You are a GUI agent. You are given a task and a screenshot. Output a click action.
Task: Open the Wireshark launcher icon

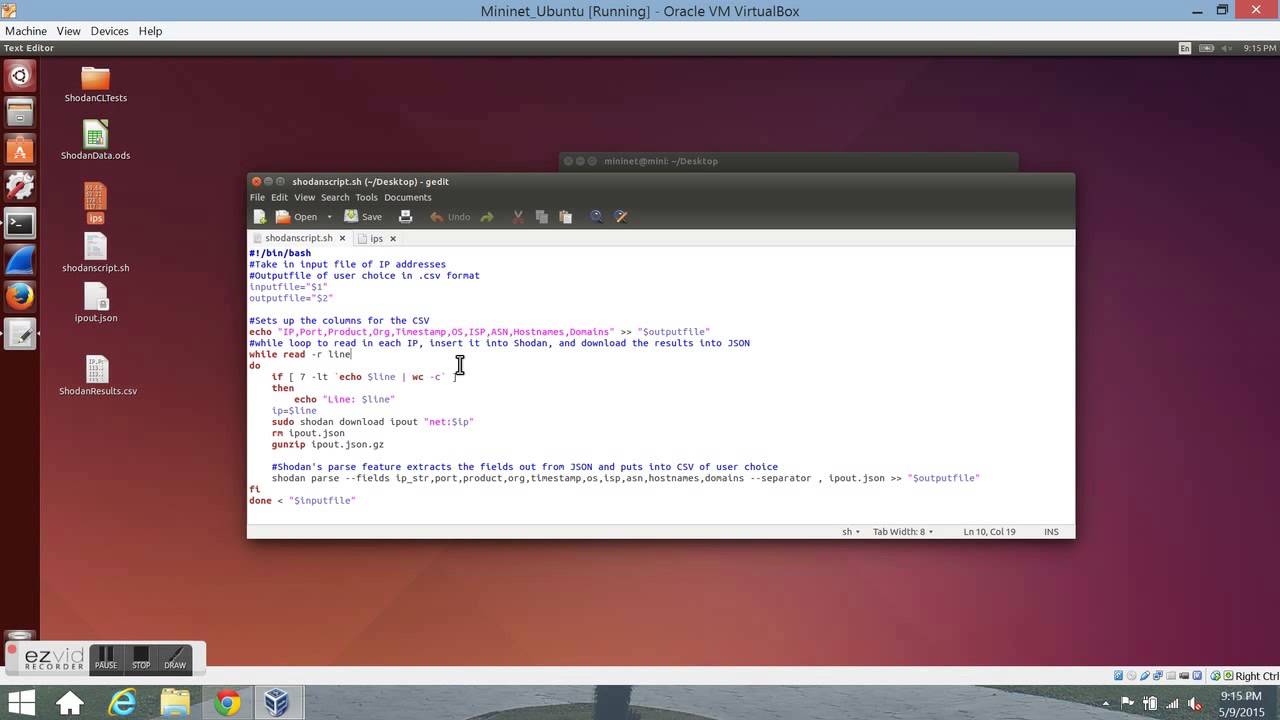click(x=19, y=260)
